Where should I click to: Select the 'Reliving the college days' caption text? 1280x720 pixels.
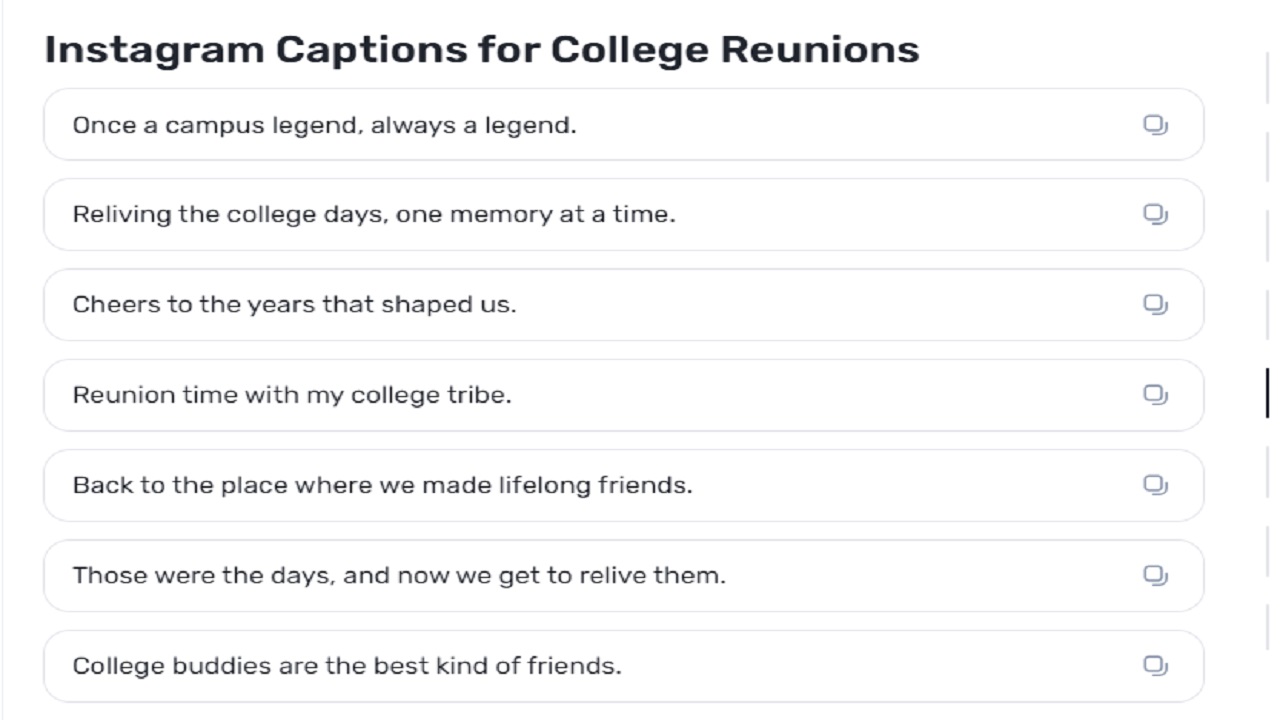click(x=373, y=215)
